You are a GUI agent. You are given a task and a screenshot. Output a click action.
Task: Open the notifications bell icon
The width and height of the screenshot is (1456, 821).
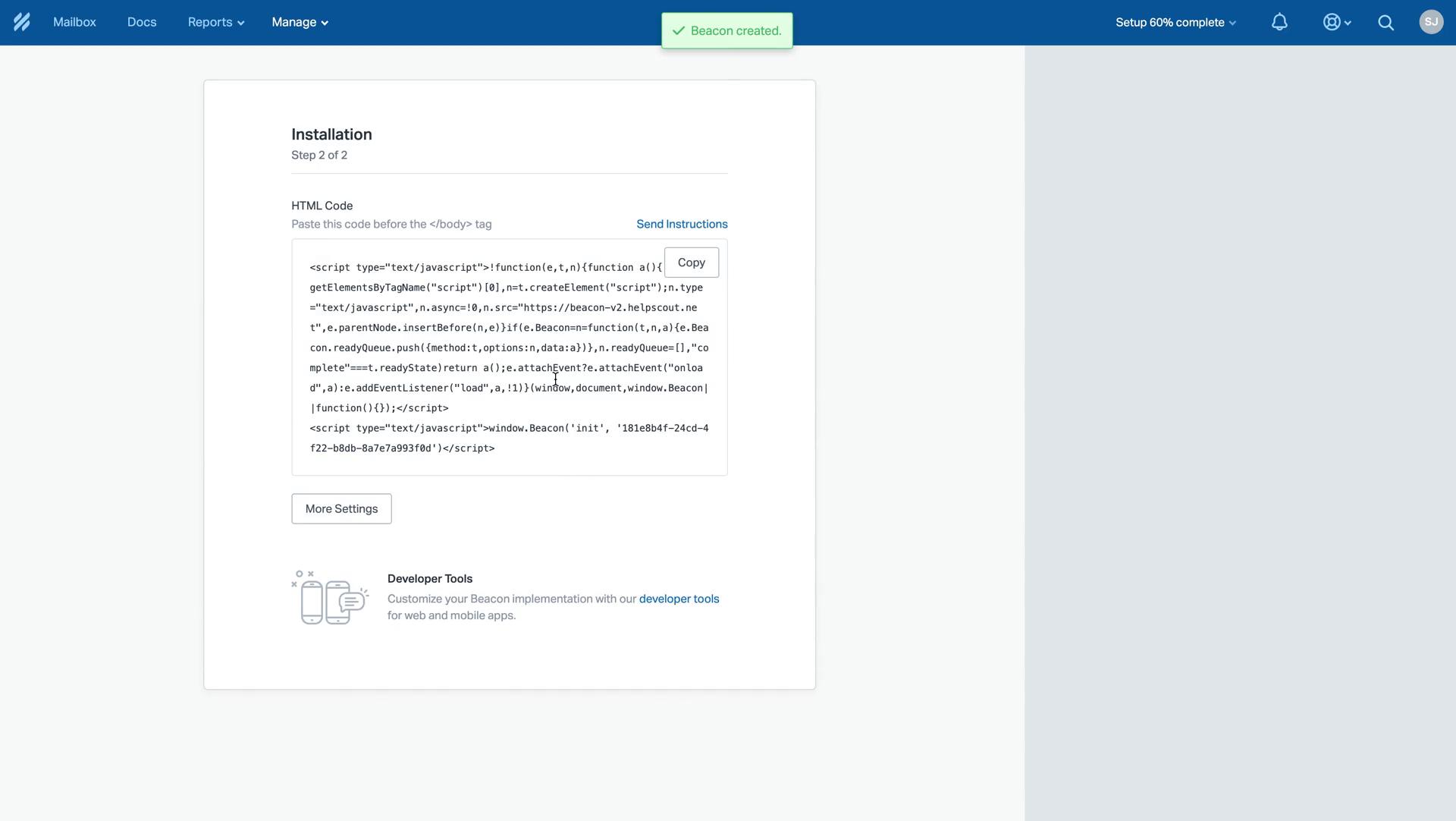pyautogui.click(x=1280, y=22)
